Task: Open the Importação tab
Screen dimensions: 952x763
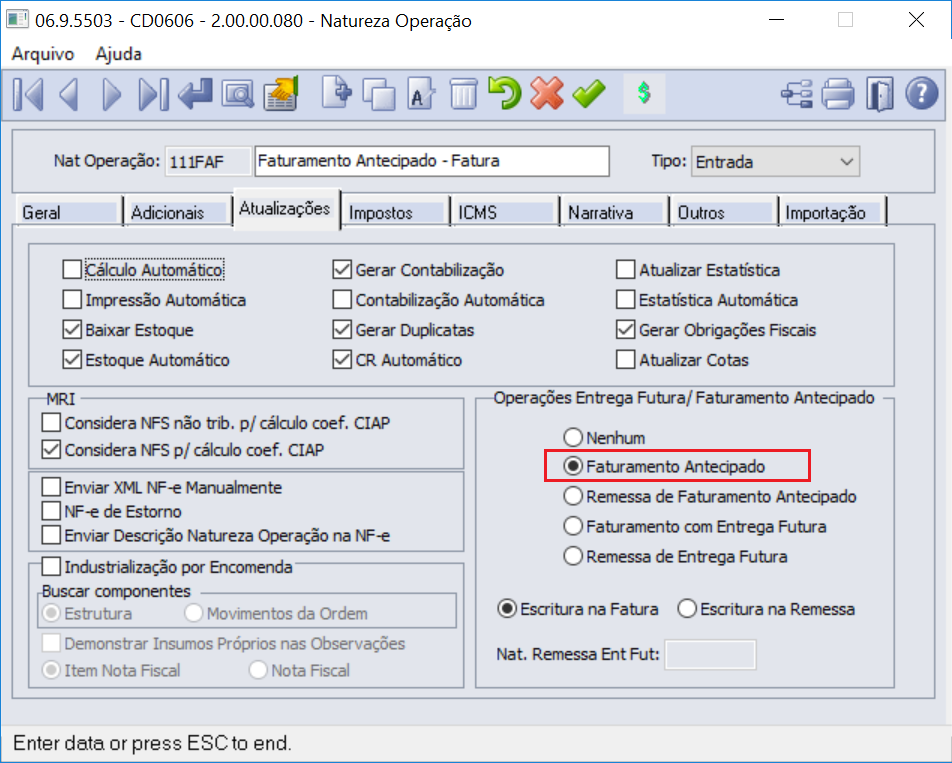Action: click(x=833, y=212)
